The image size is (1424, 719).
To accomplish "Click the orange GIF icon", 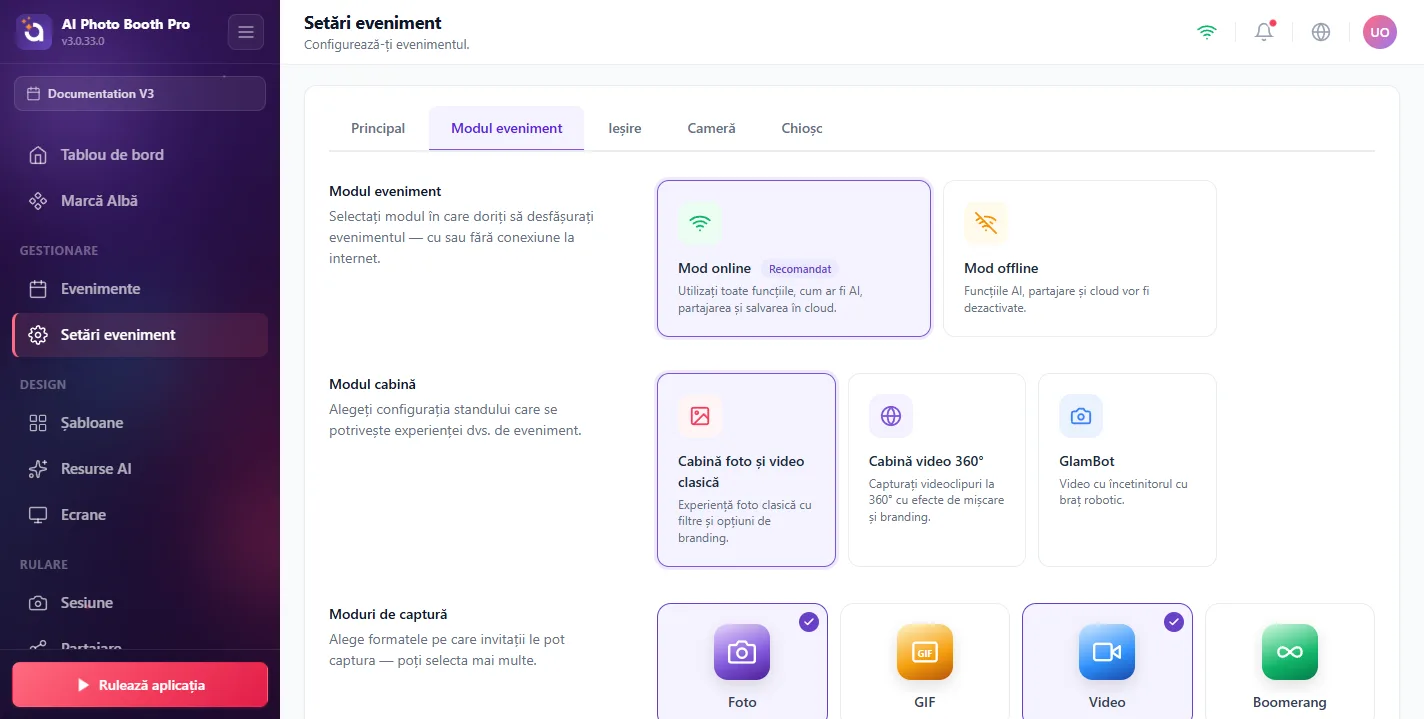I will pos(925,652).
